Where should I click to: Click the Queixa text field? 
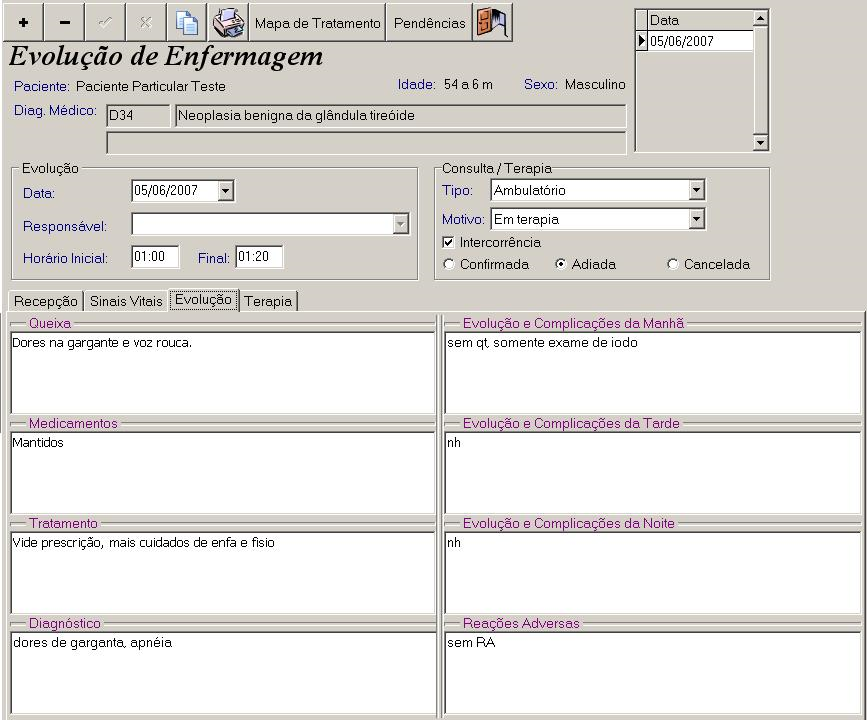(222, 372)
